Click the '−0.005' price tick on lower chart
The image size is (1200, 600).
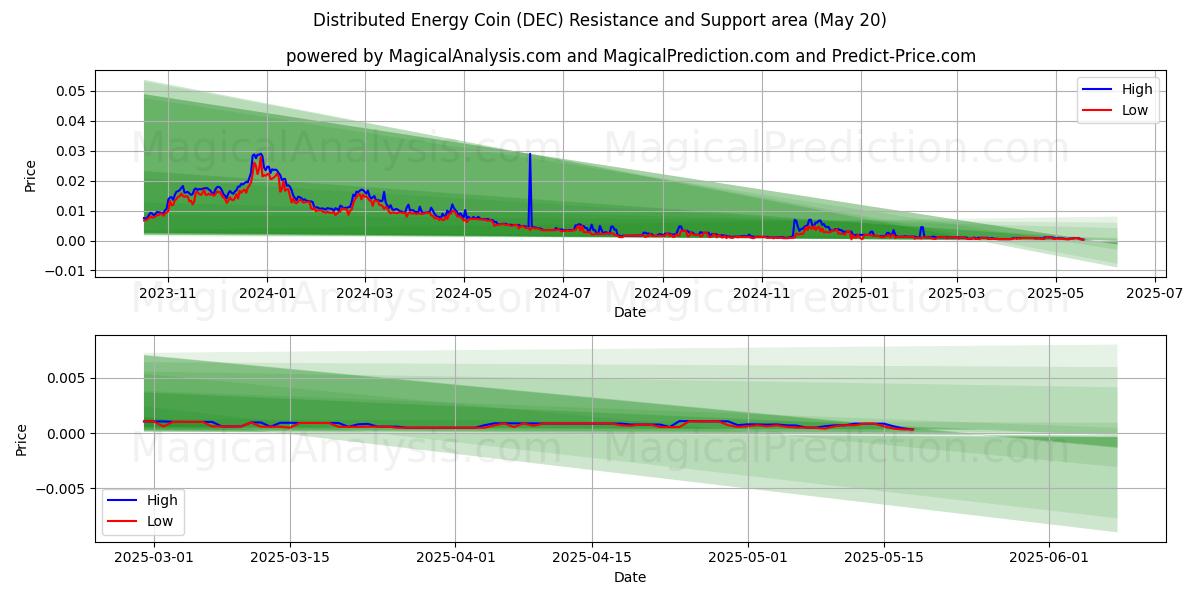tap(63, 488)
